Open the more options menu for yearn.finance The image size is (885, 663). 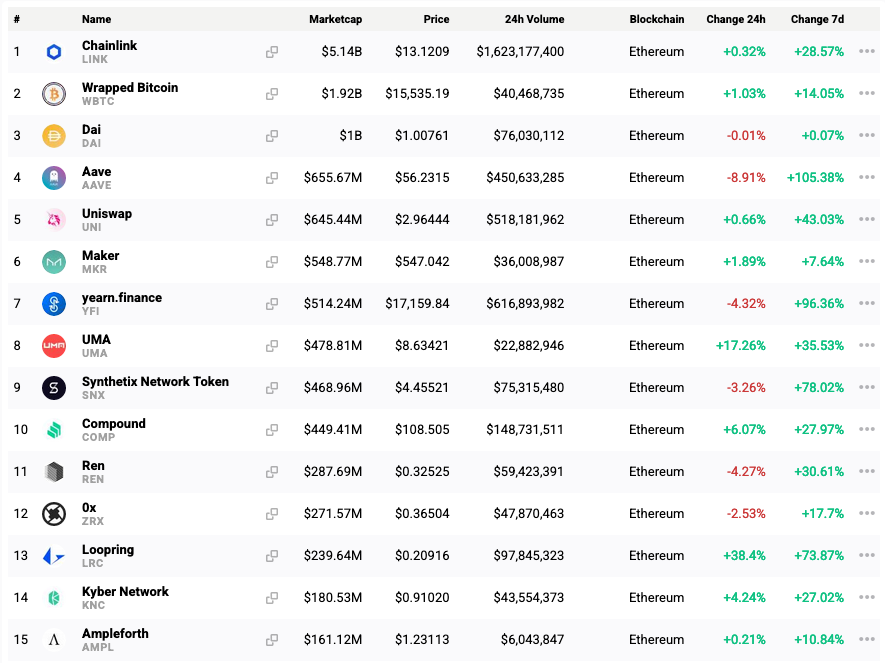[x=867, y=303]
